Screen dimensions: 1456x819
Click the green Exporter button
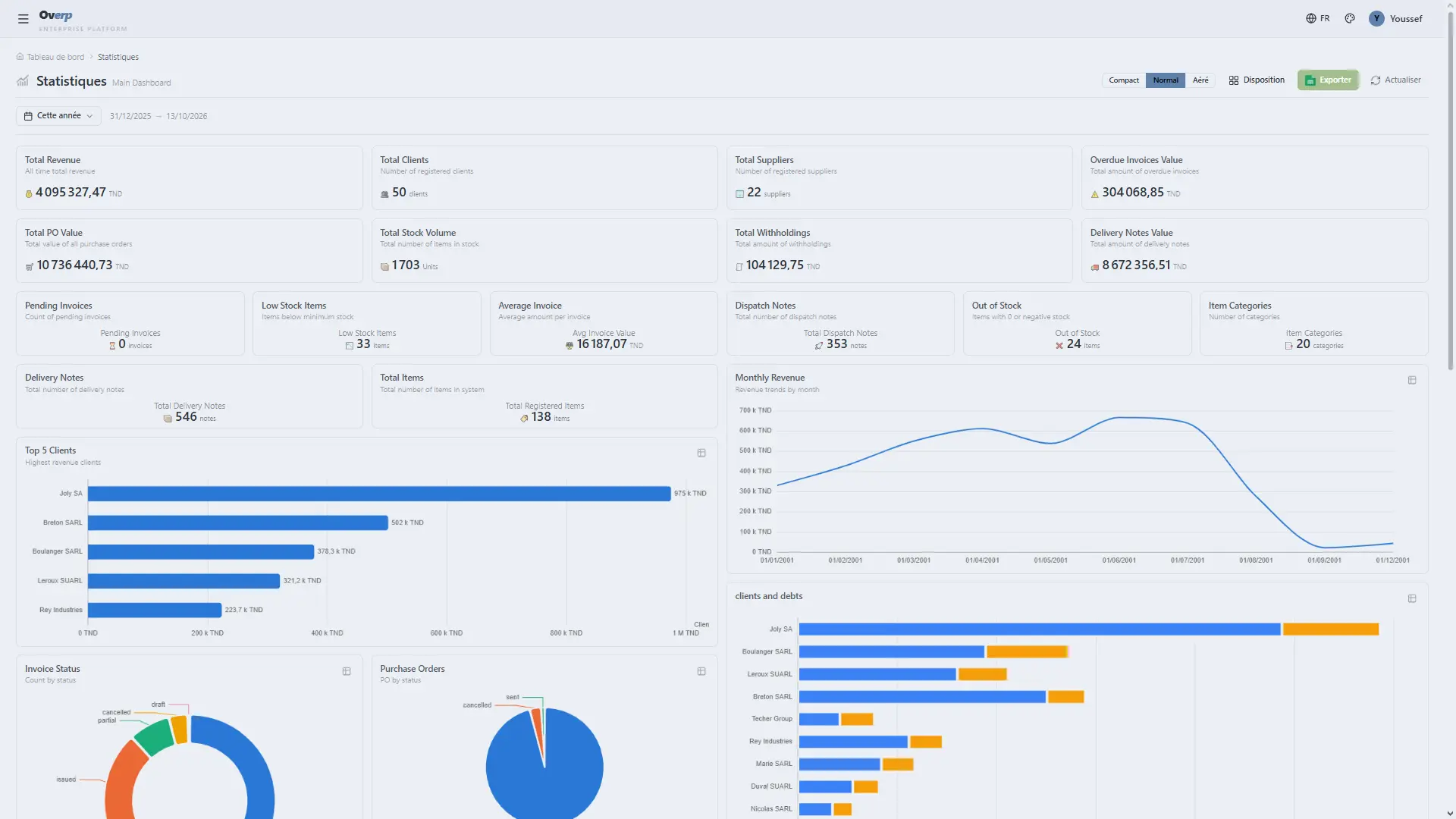pyautogui.click(x=1328, y=80)
